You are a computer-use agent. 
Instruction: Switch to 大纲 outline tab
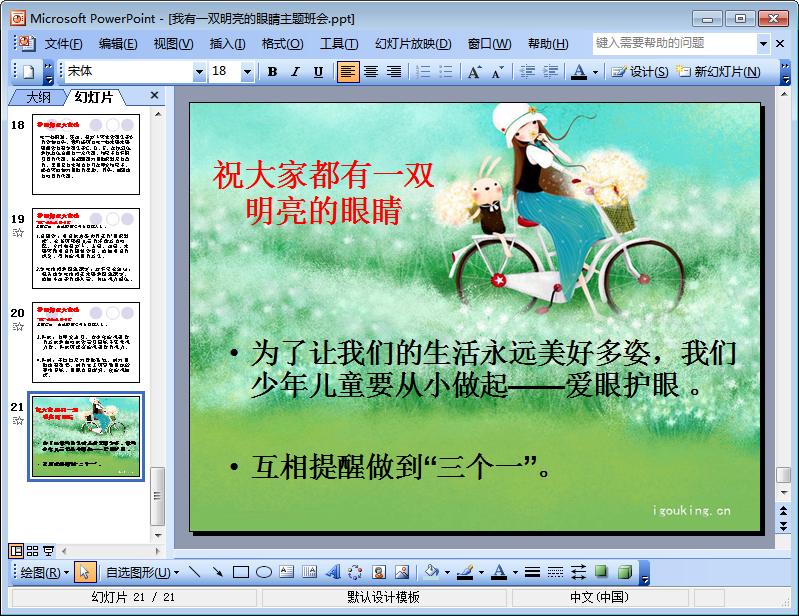[x=38, y=97]
